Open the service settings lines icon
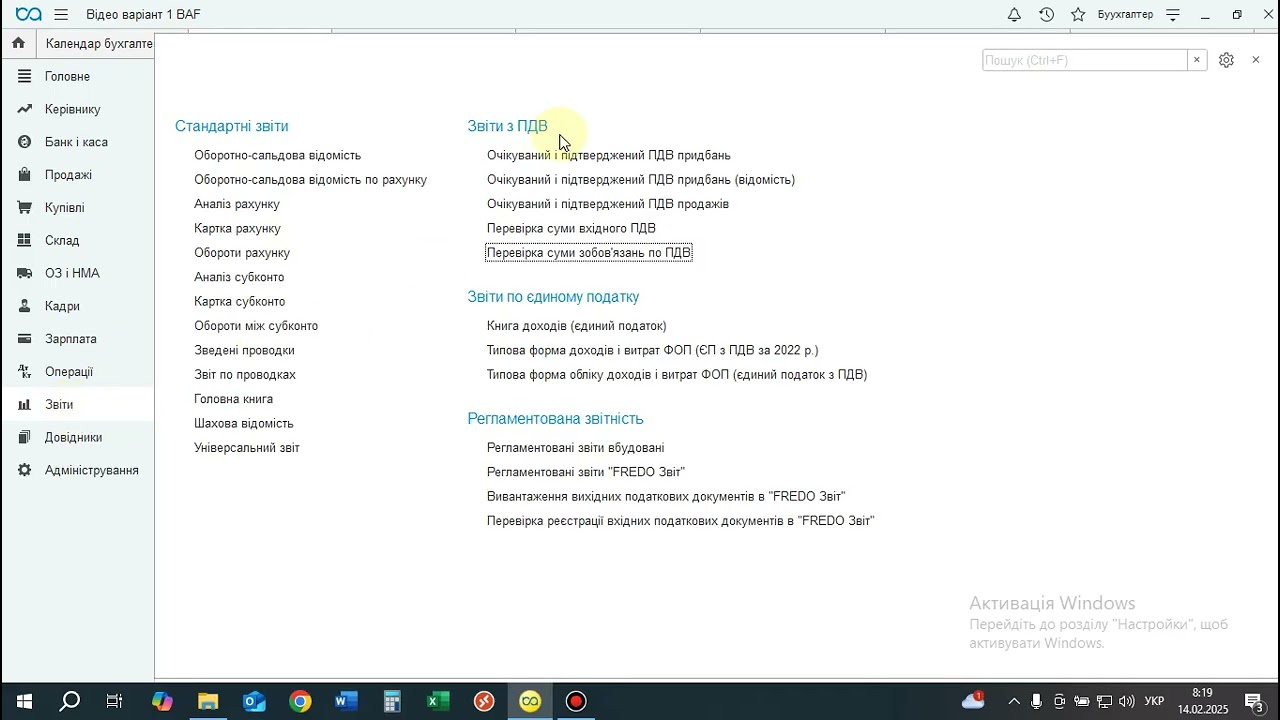This screenshot has width=1280, height=720. click(x=1173, y=15)
